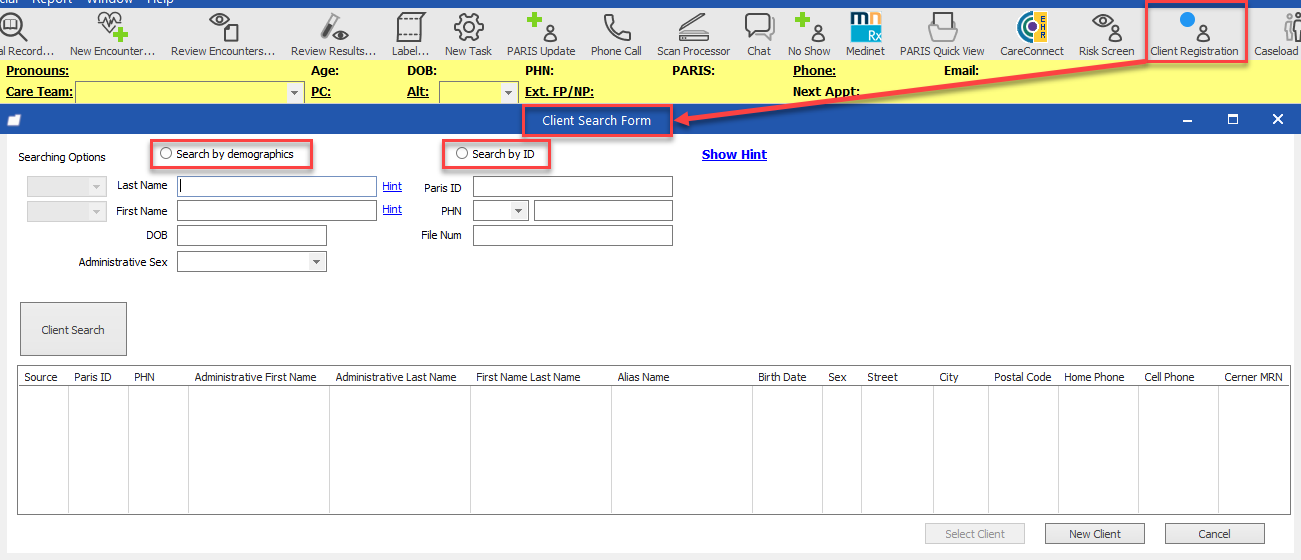Open Medinet Rx icon
The image size is (1301, 560).
point(865,33)
